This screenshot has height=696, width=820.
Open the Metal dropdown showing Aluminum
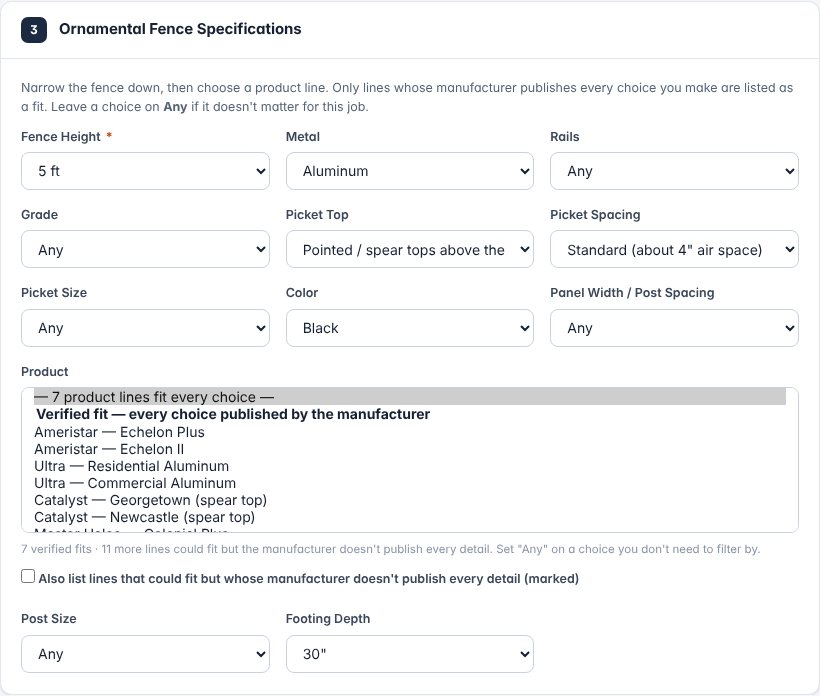click(409, 171)
